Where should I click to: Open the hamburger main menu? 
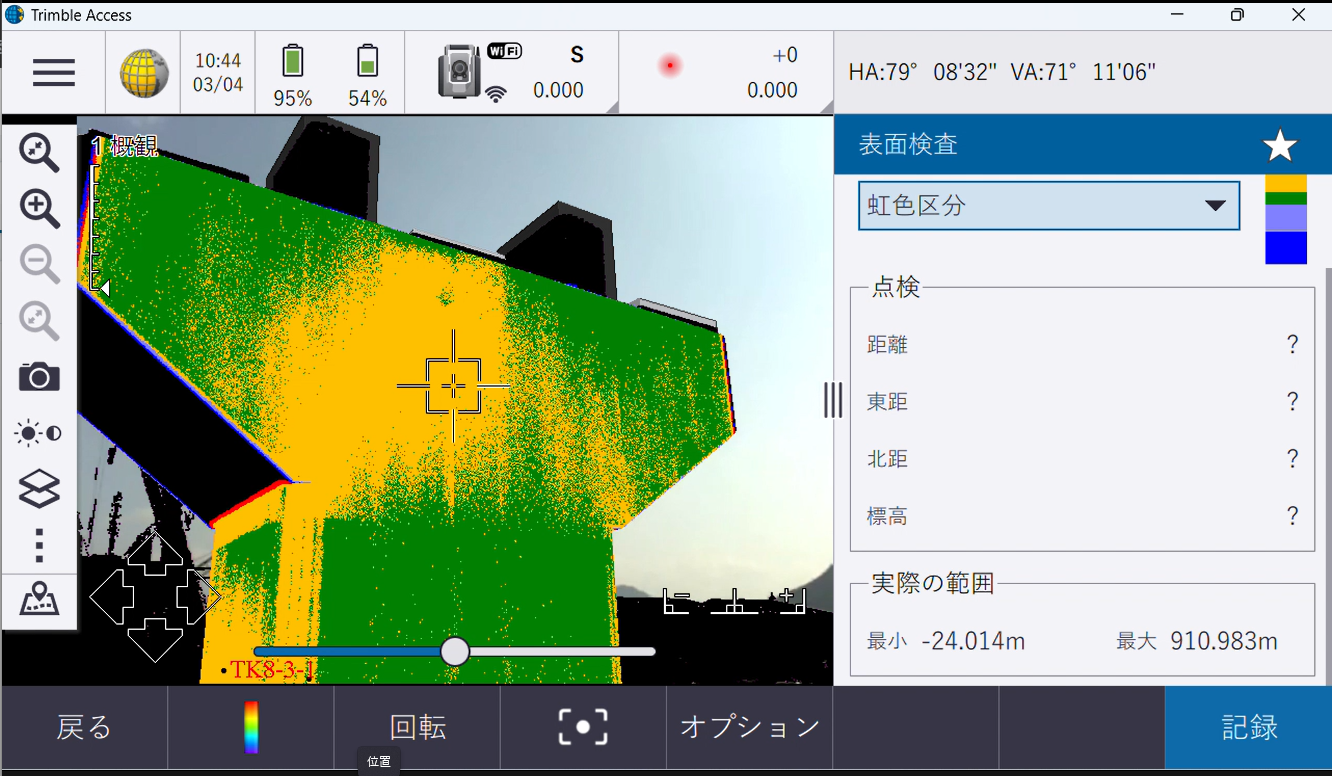(x=54, y=73)
